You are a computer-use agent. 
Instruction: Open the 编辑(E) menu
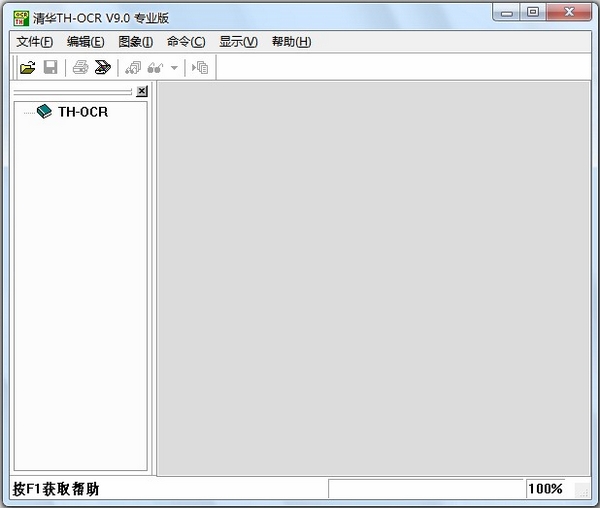[x=85, y=41]
